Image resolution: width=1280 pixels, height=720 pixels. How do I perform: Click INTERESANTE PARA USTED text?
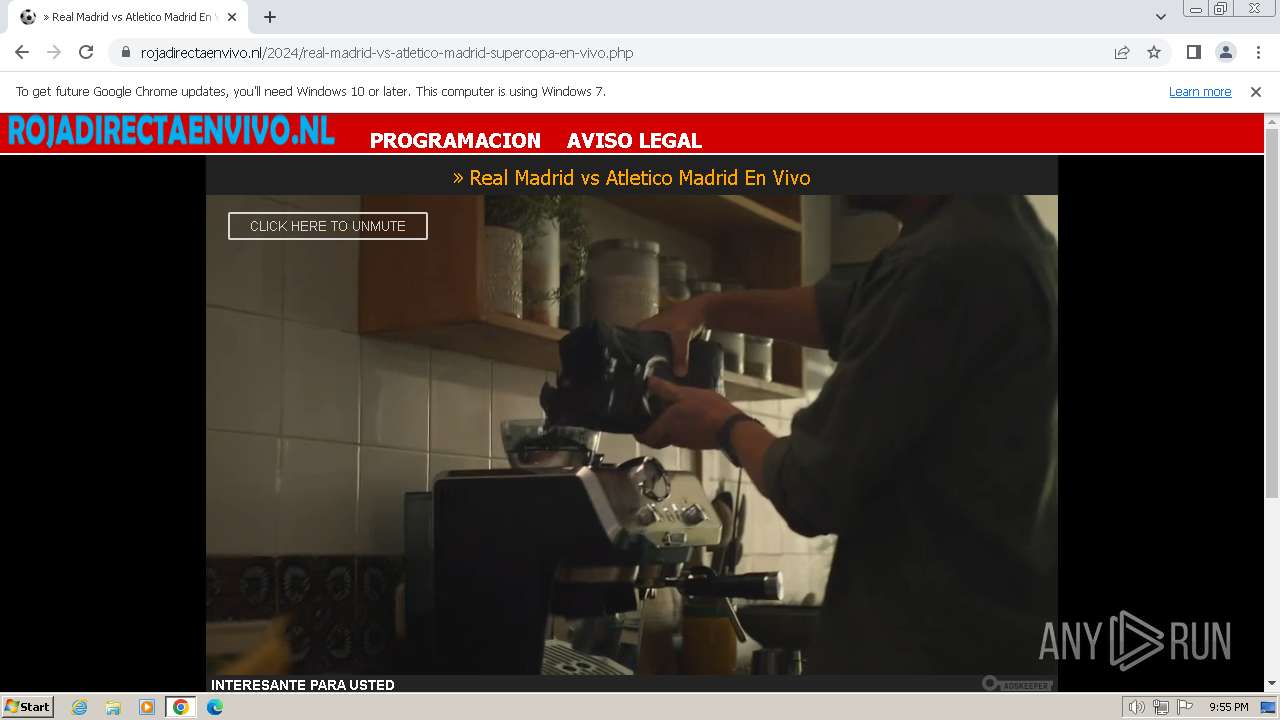[303, 685]
